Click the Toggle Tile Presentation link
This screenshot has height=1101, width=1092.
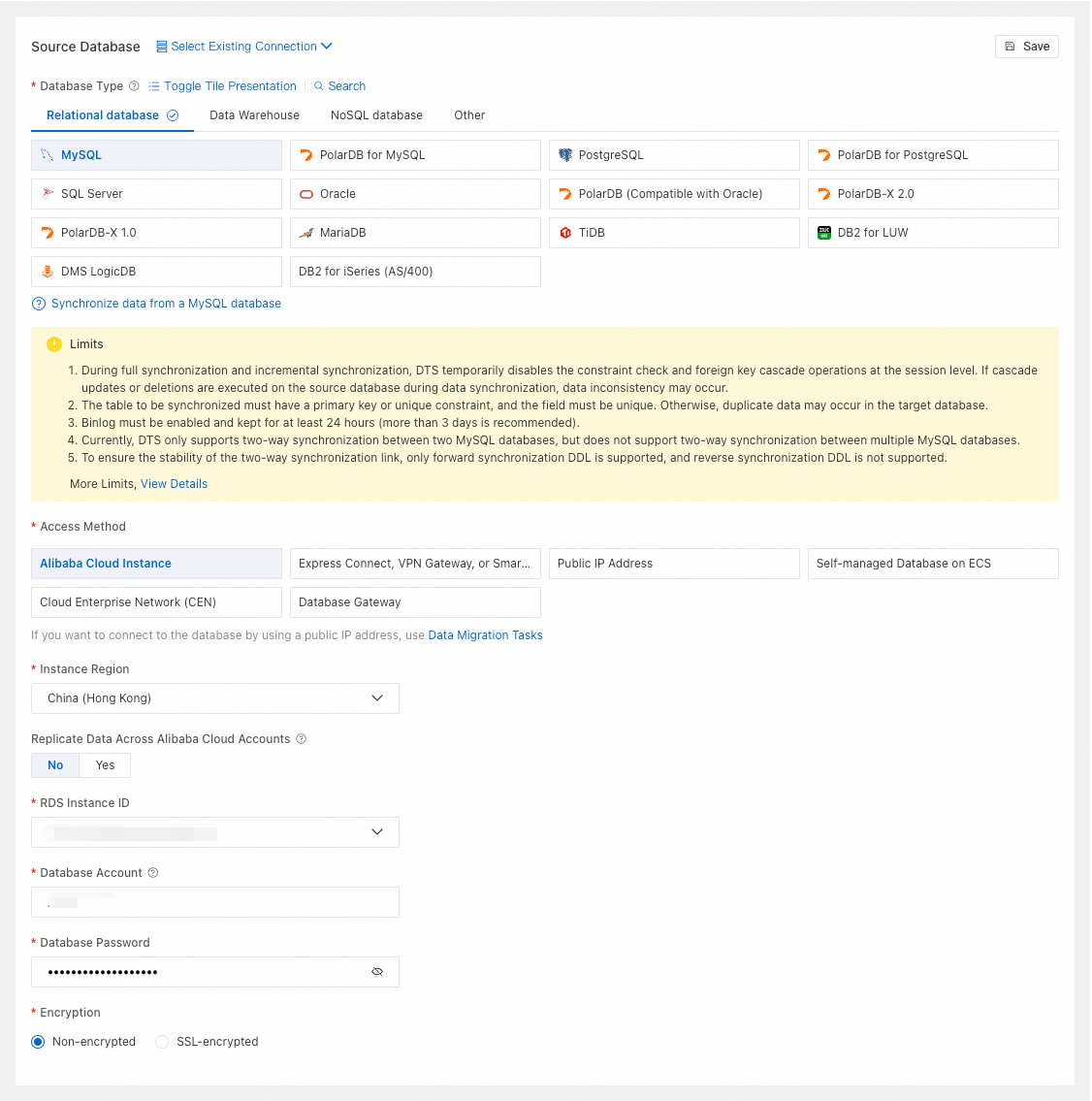pos(230,85)
